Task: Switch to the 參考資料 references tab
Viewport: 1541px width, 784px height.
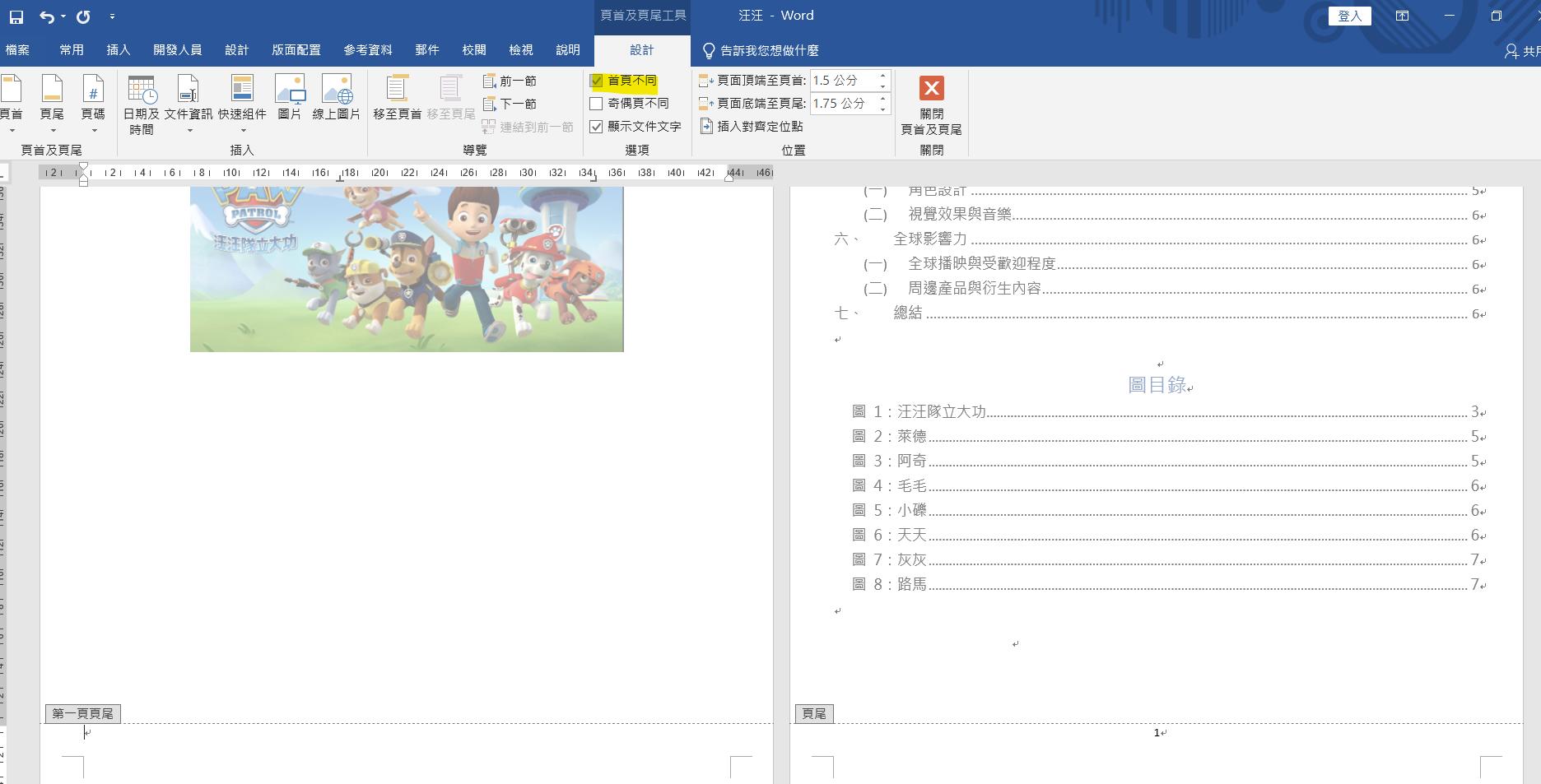Action: pos(368,50)
